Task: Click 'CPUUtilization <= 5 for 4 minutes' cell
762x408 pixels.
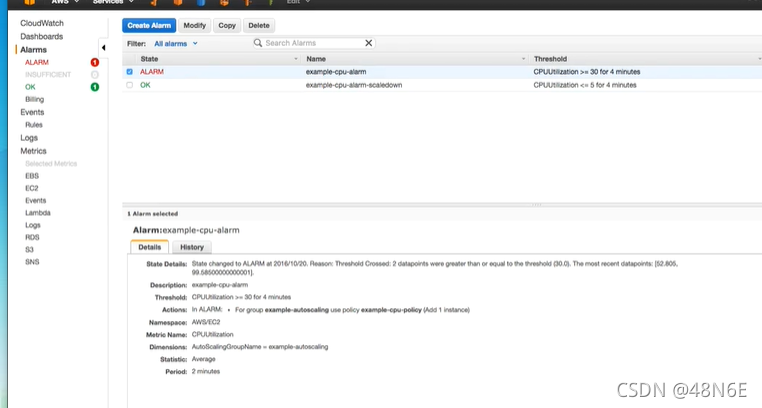Action: point(585,85)
